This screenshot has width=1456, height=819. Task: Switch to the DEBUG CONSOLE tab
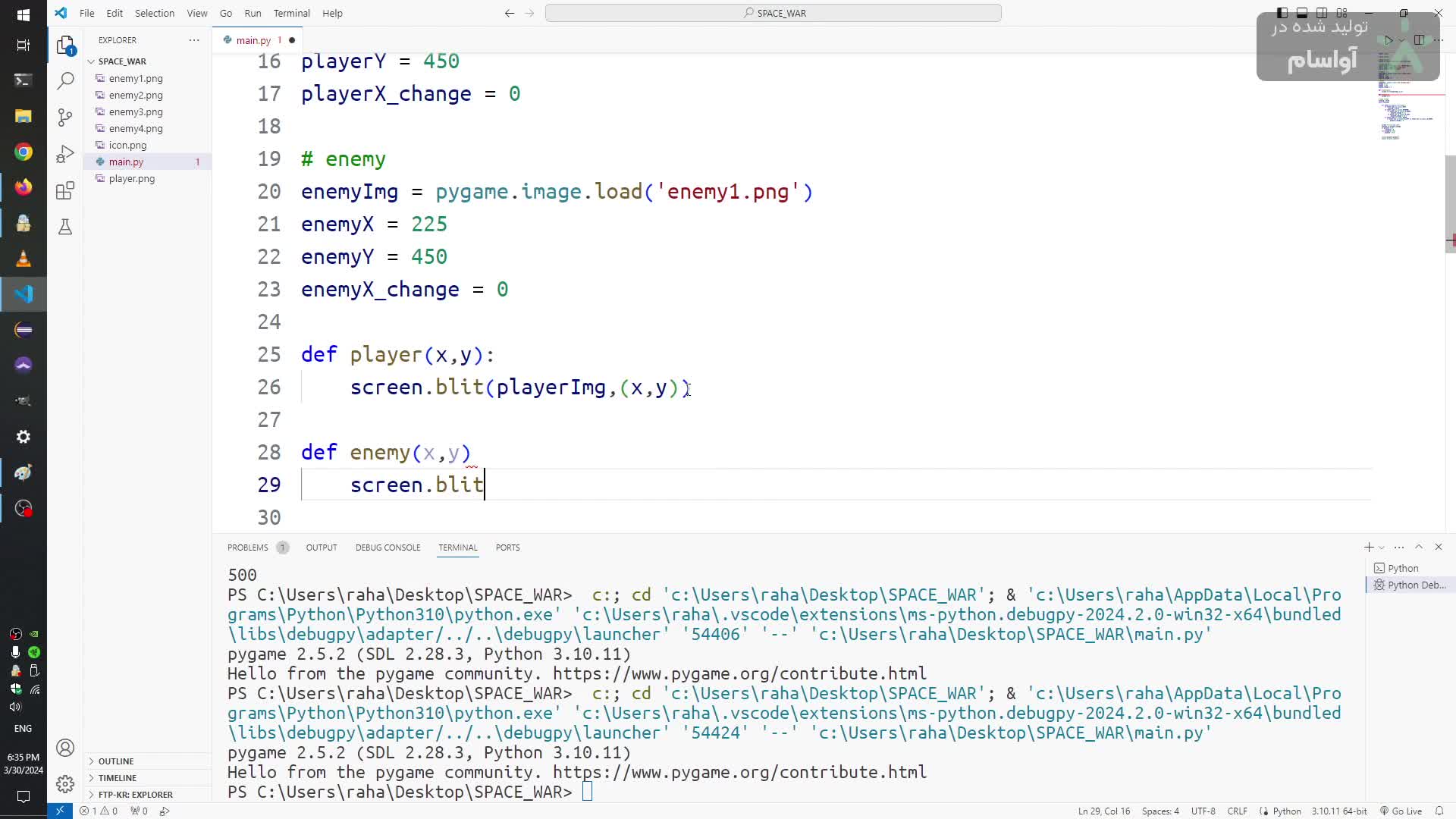[x=388, y=547]
